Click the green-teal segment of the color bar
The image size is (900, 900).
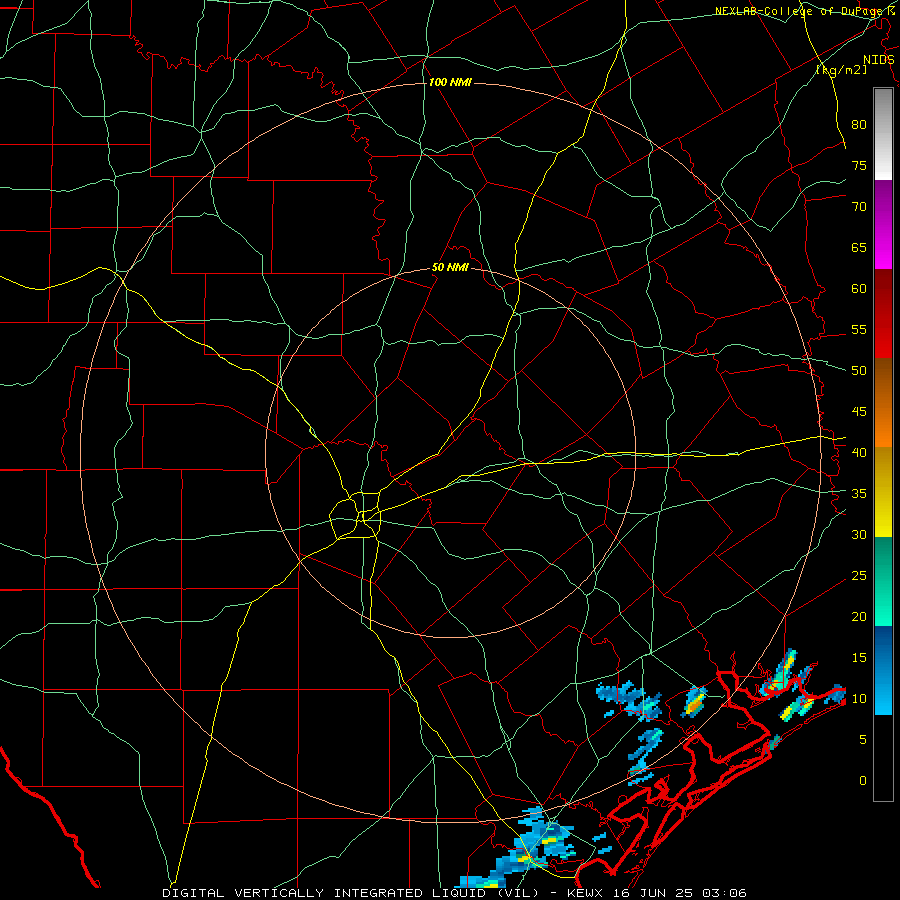(883, 581)
